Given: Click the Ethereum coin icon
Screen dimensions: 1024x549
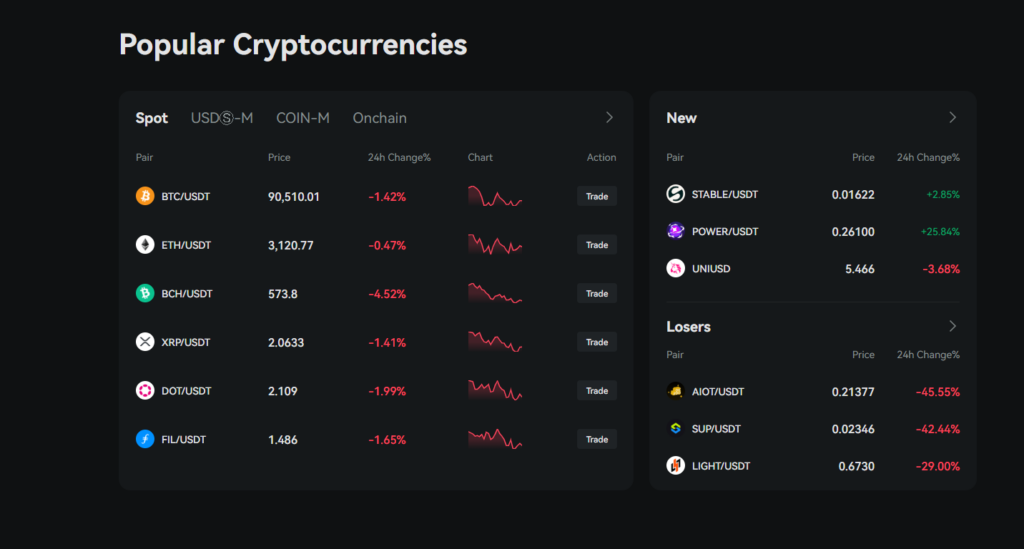Looking at the screenshot, I should (x=145, y=245).
